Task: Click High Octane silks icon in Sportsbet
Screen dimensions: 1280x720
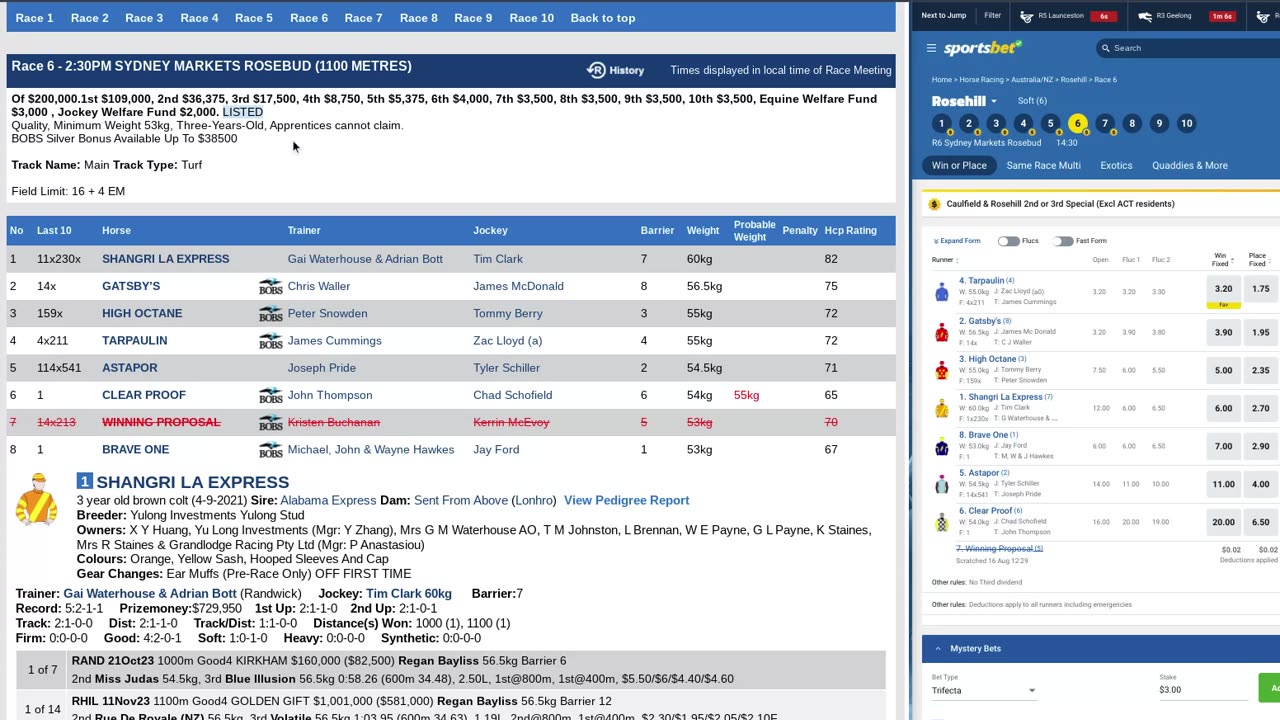Action: click(941, 370)
